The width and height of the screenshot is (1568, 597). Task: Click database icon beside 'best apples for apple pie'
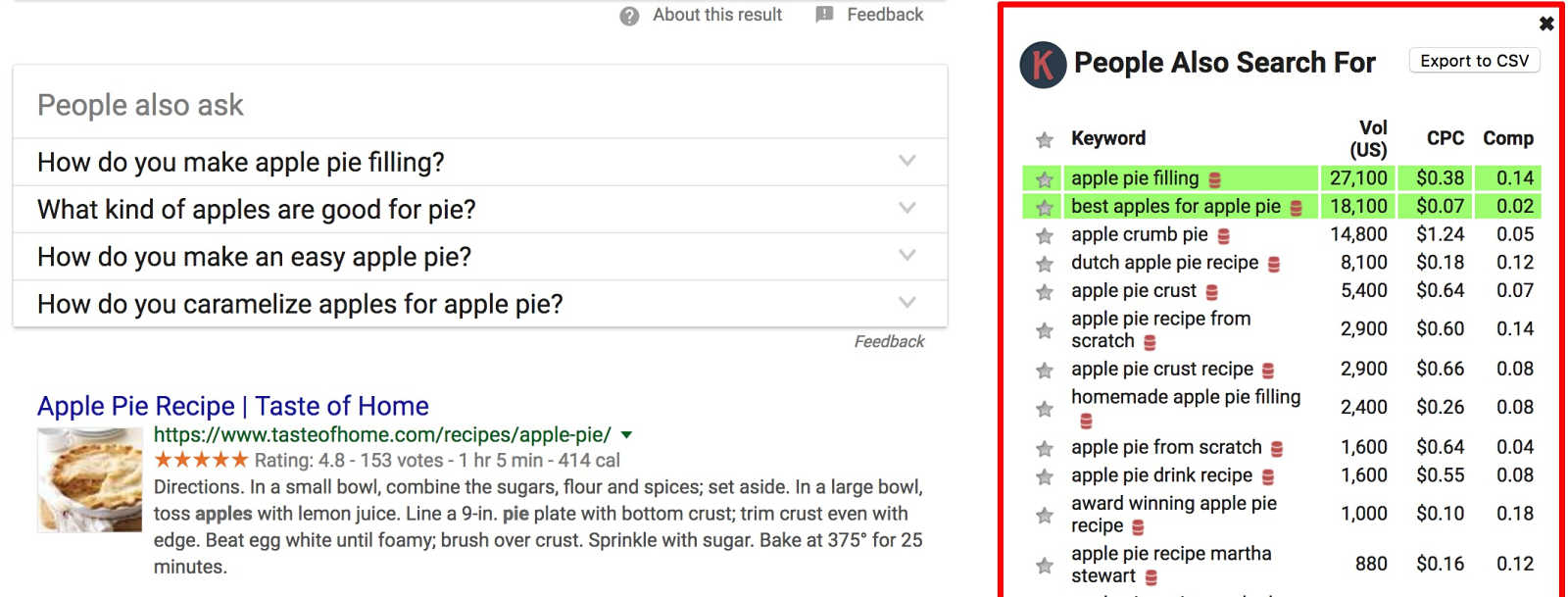point(1296,208)
